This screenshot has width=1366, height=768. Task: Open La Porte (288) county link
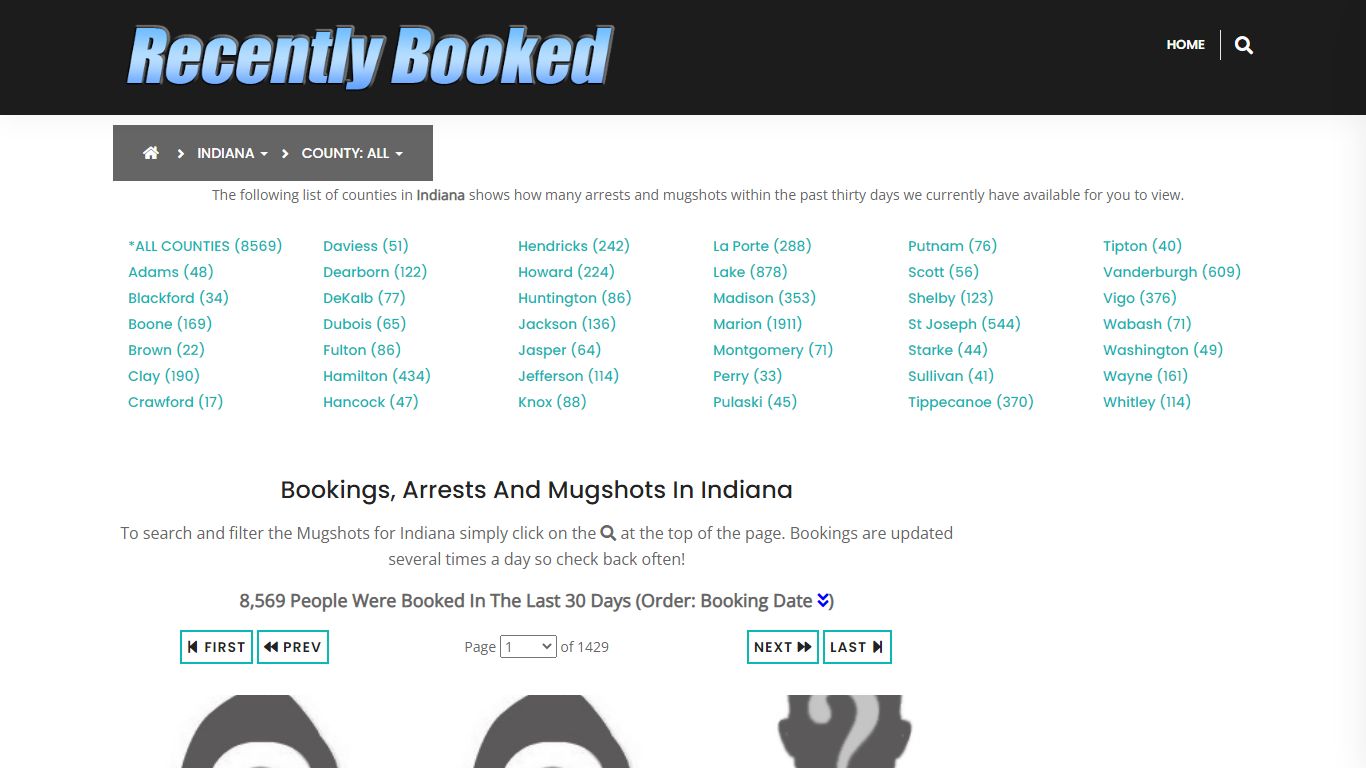762,246
